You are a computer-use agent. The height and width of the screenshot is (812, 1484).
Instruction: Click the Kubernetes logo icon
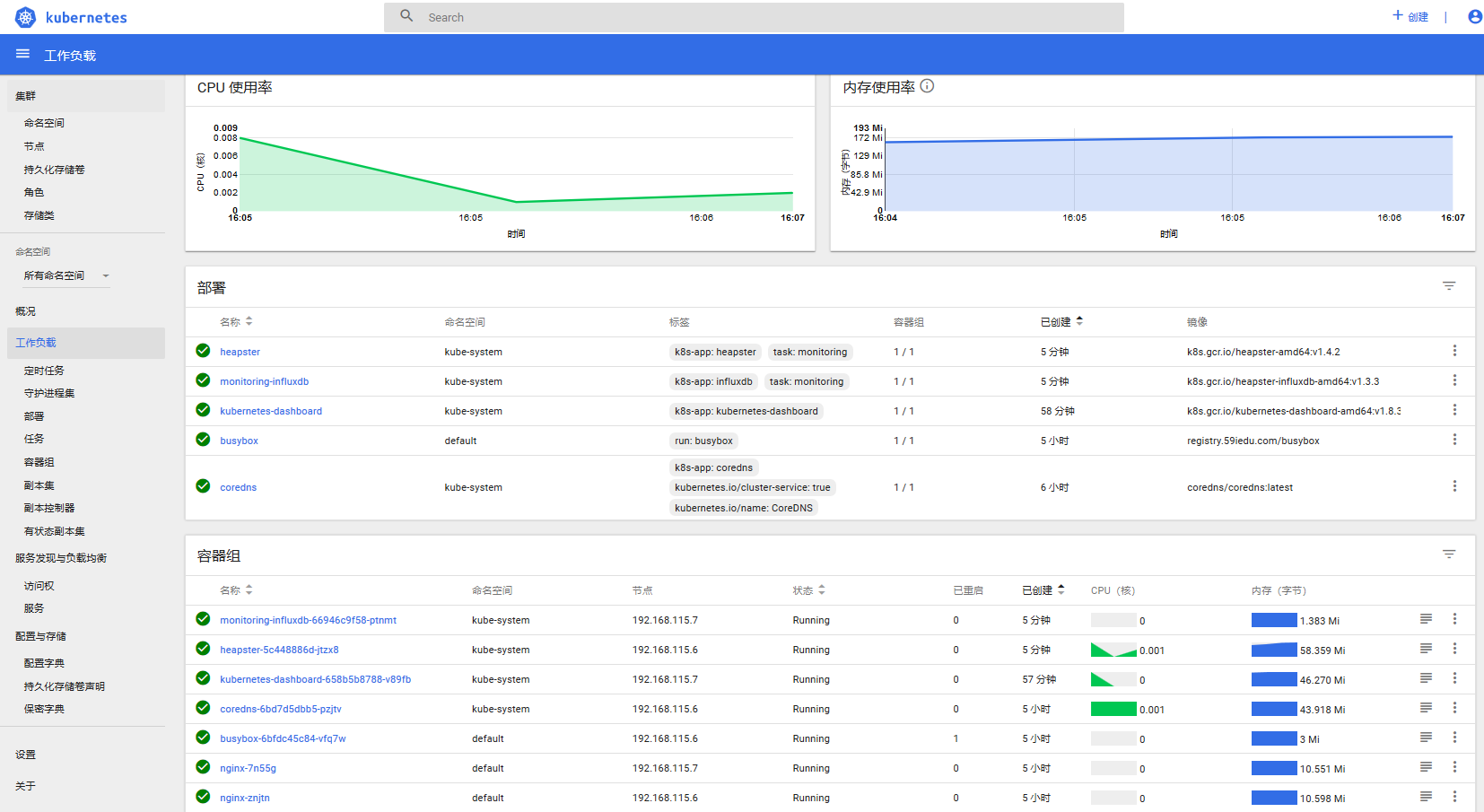pos(25,17)
